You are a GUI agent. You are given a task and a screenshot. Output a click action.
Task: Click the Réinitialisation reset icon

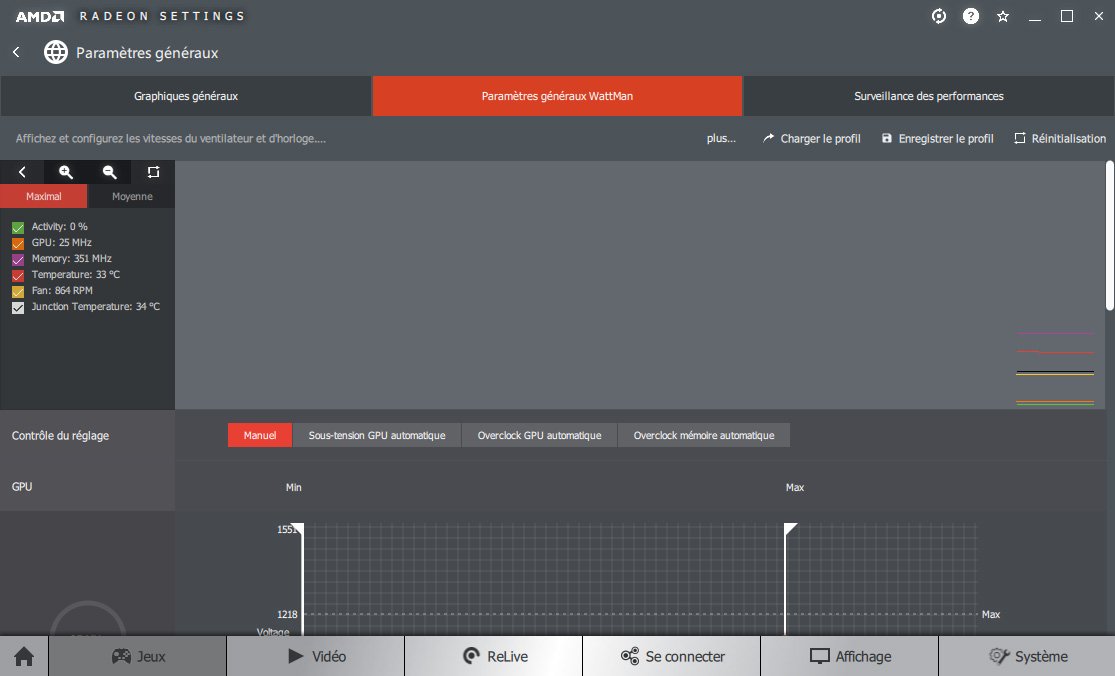pos(1020,138)
